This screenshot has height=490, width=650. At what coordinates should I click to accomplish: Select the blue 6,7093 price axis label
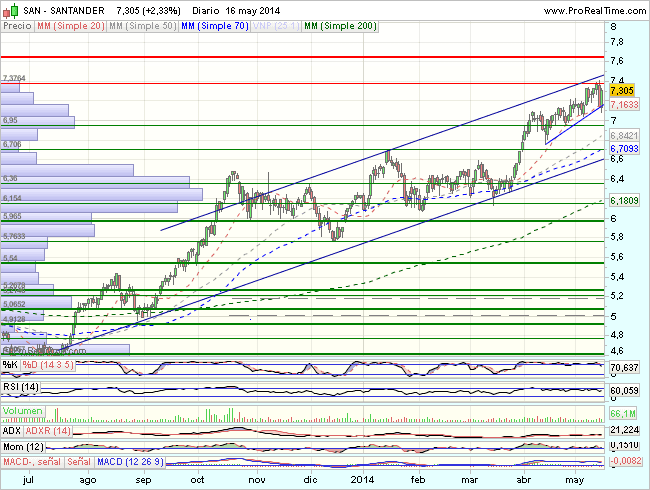coord(624,149)
